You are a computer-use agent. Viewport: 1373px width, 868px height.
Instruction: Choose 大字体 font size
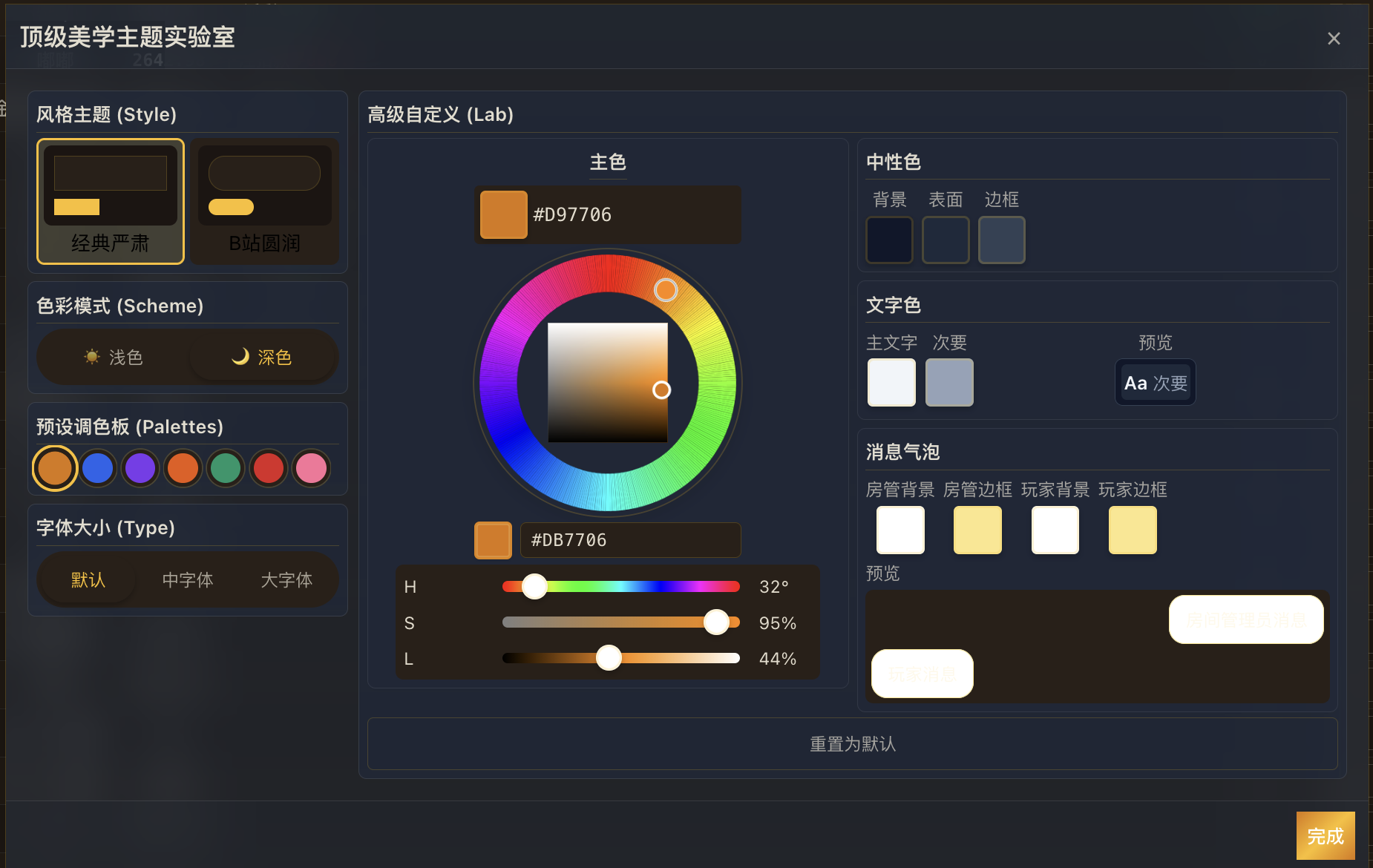286,579
